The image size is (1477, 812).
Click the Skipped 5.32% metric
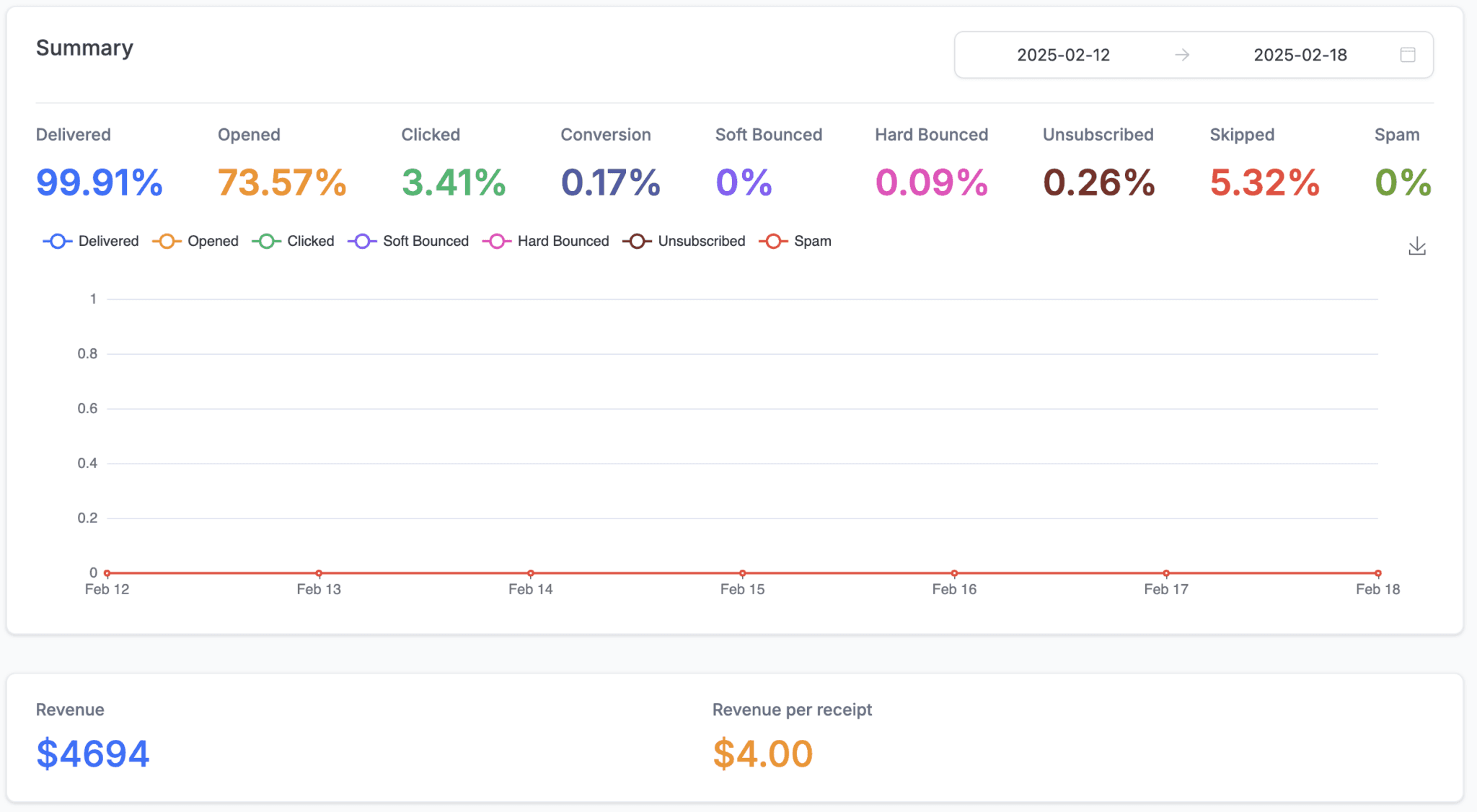tap(1264, 182)
